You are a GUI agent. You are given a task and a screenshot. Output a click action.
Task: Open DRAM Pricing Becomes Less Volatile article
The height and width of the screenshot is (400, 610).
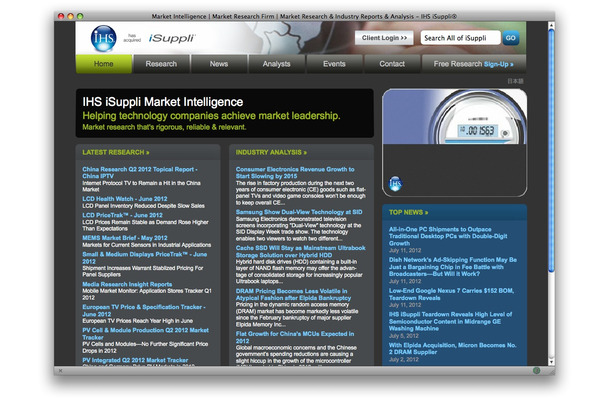293,295
